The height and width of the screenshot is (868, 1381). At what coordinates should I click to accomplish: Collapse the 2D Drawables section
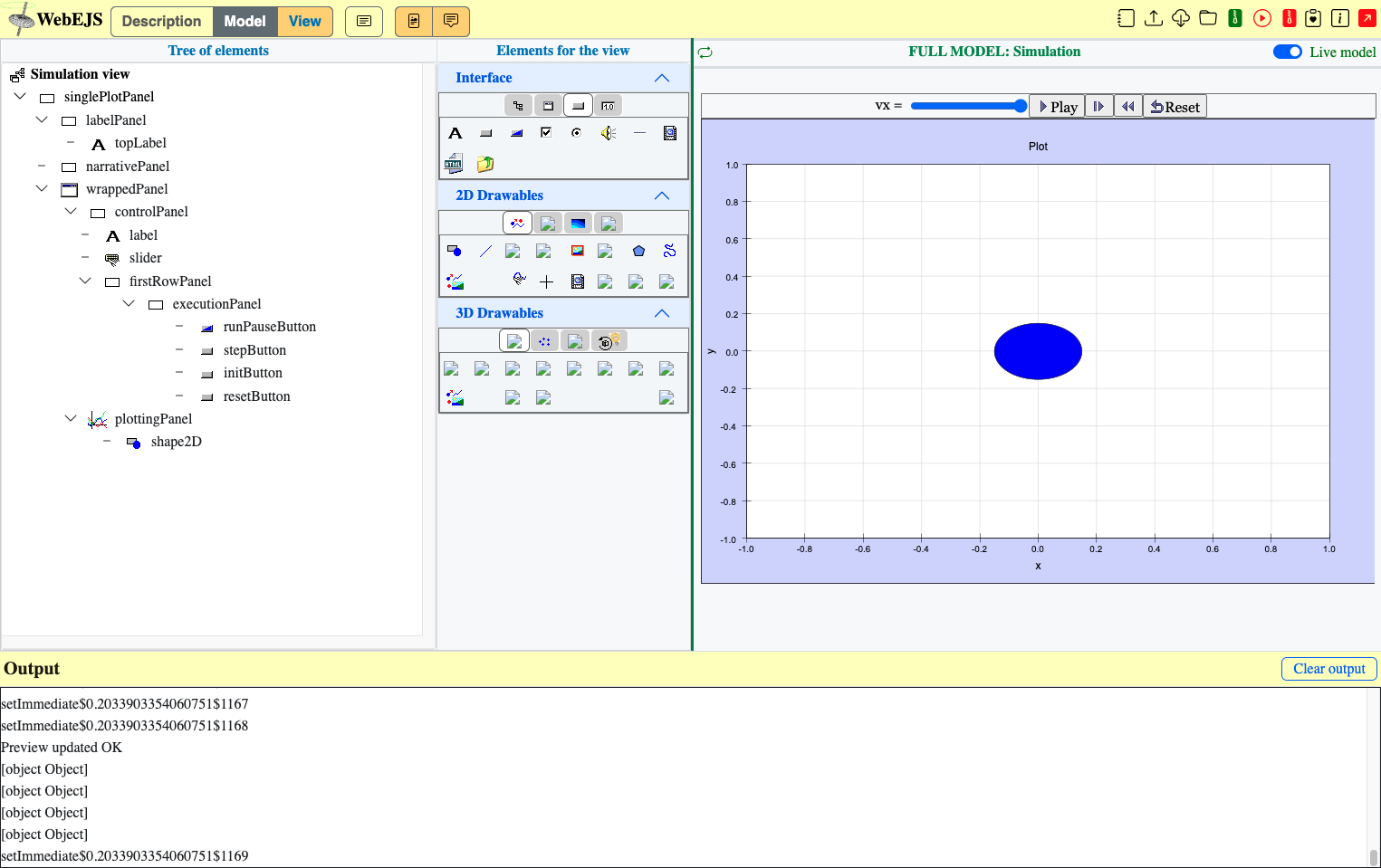pos(662,196)
